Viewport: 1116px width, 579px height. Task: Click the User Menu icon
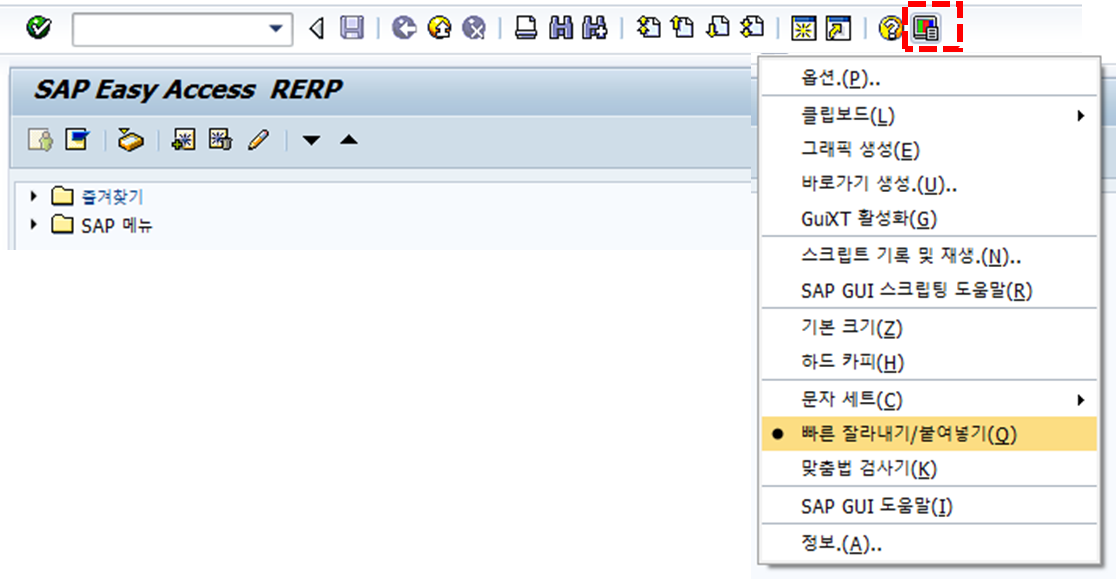[x=40, y=139]
